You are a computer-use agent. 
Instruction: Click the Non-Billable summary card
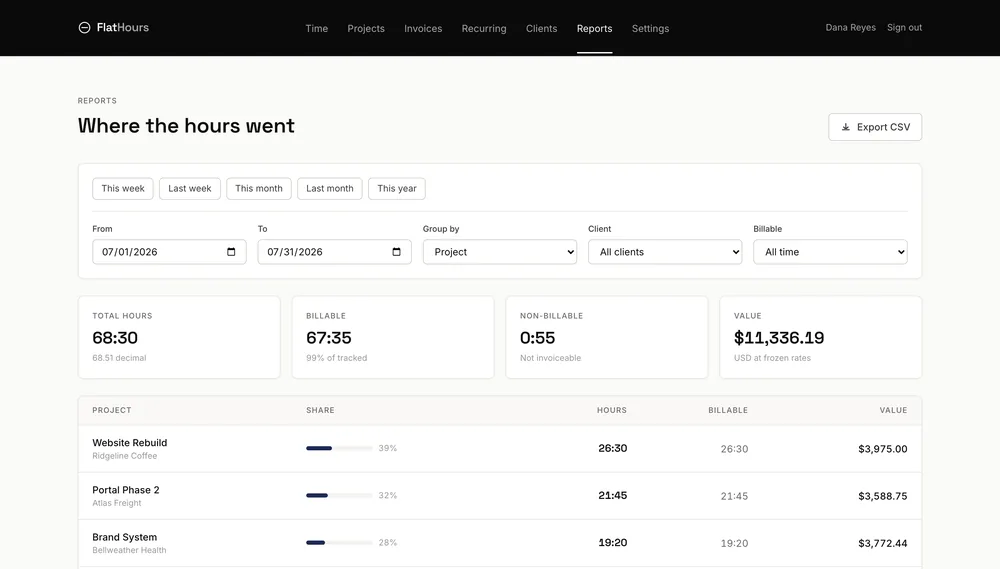607,337
